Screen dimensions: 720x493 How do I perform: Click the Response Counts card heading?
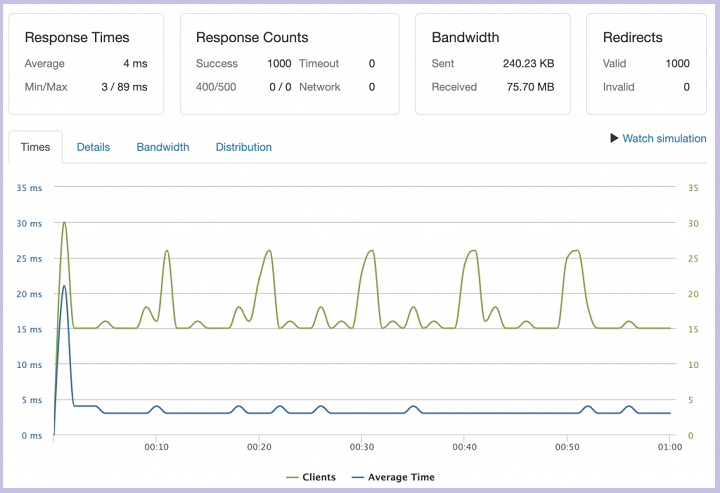[x=252, y=37]
